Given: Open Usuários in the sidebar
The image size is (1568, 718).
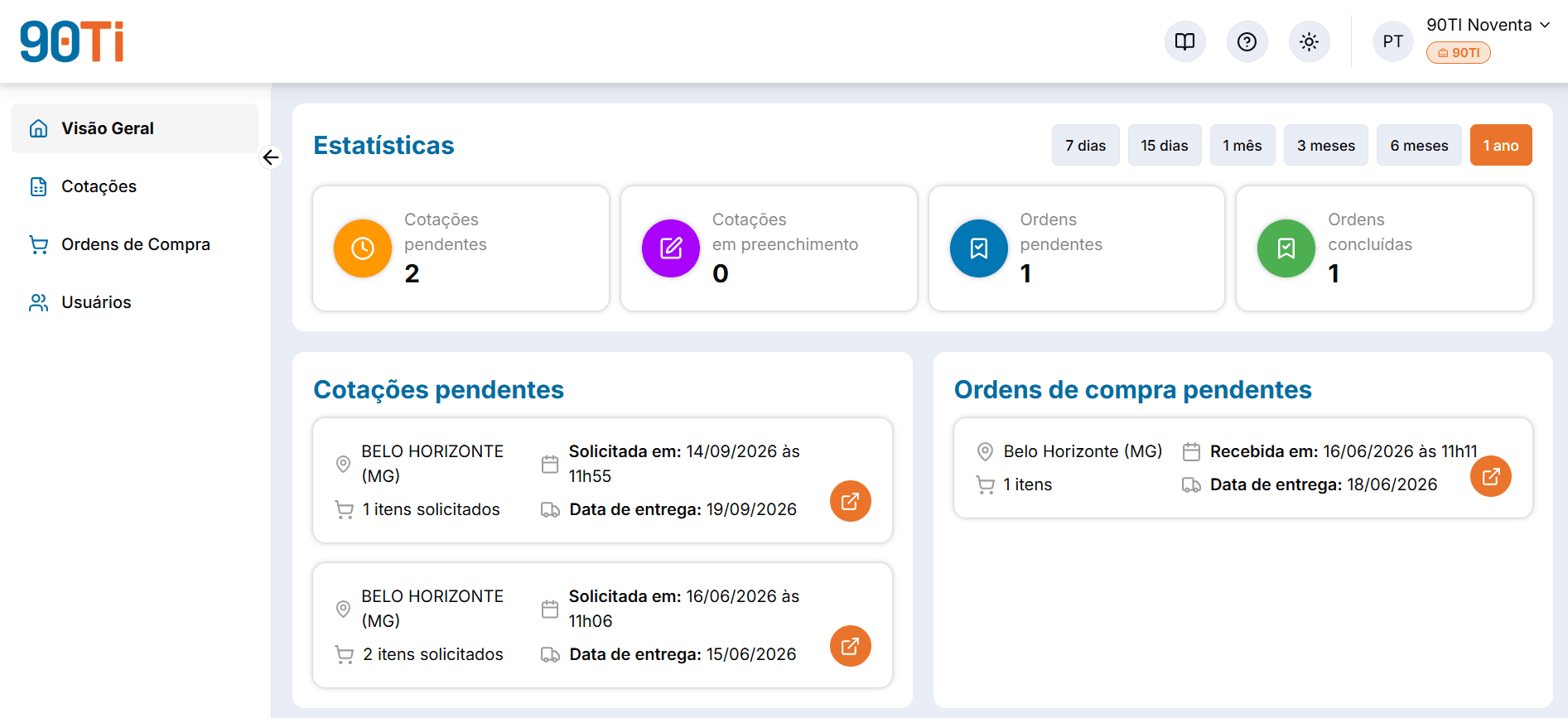Looking at the screenshot, I should 135,302.
